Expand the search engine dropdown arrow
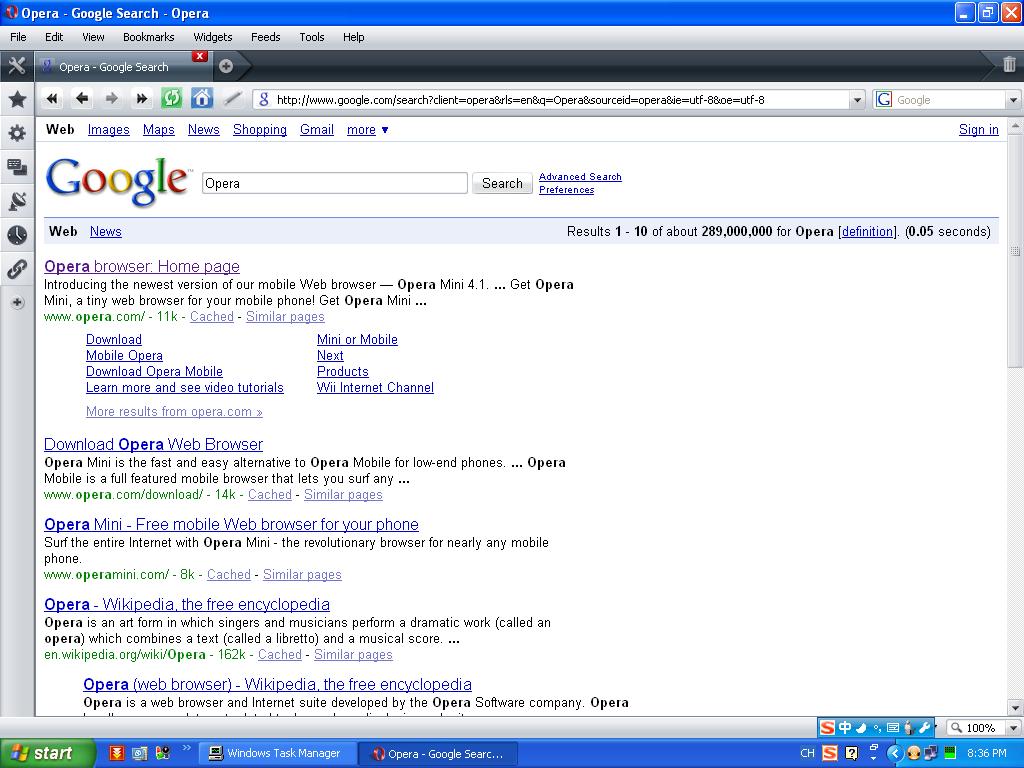The height and width of the screenshot is (768, 1024). [1013, 100]
